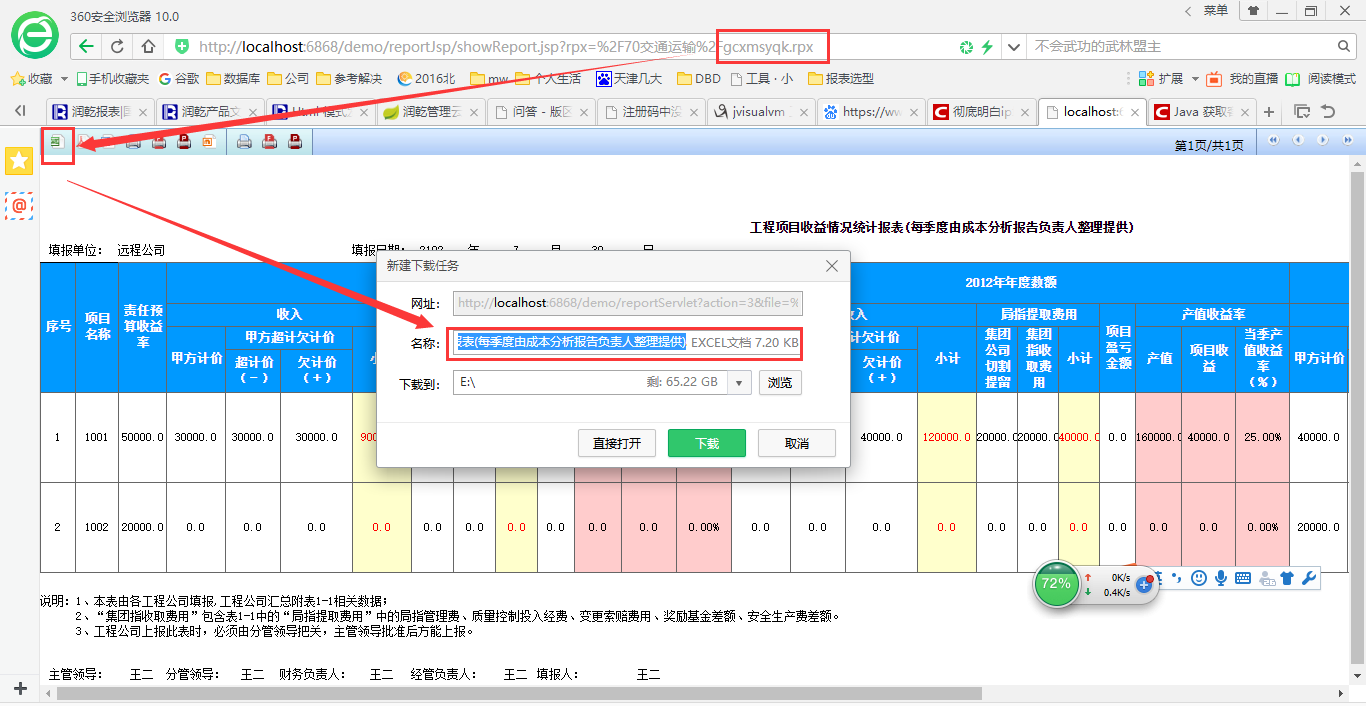This screenshot has height=706, width=1366.
Task: Click the yellow star favorites sidebar icon
Action: tap(19, 160)
